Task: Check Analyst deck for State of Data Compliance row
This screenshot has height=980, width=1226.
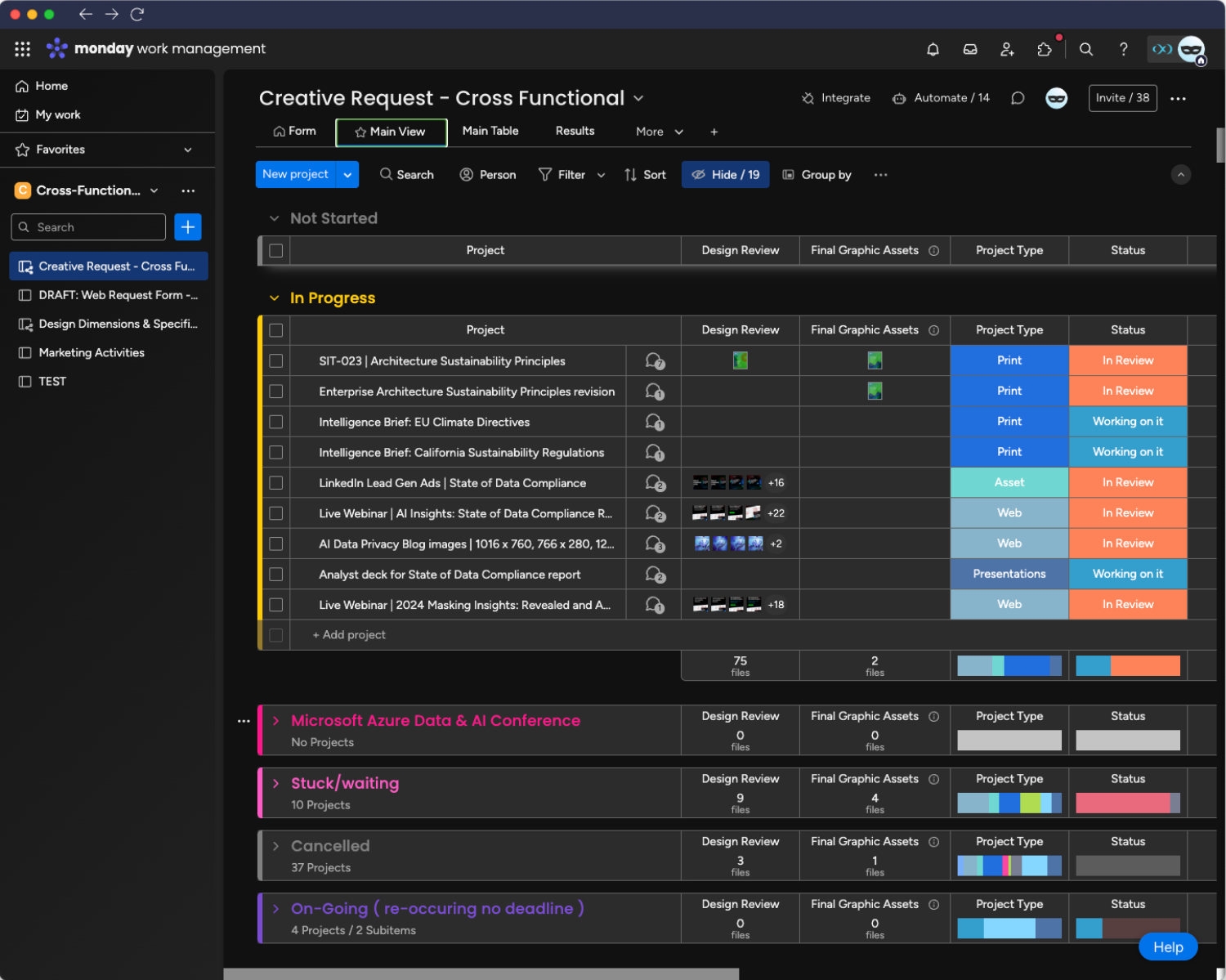Action: coord(276,575)
